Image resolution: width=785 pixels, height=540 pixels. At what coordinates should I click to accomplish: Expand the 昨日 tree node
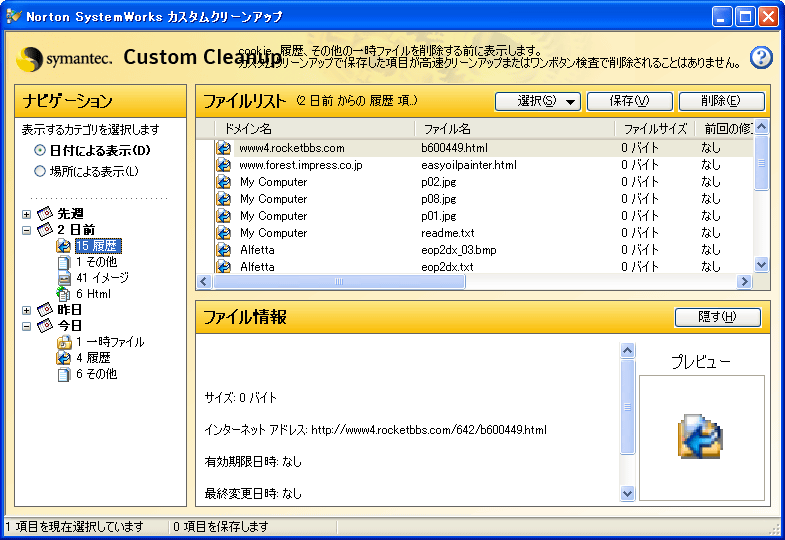(x=27, y=310)
